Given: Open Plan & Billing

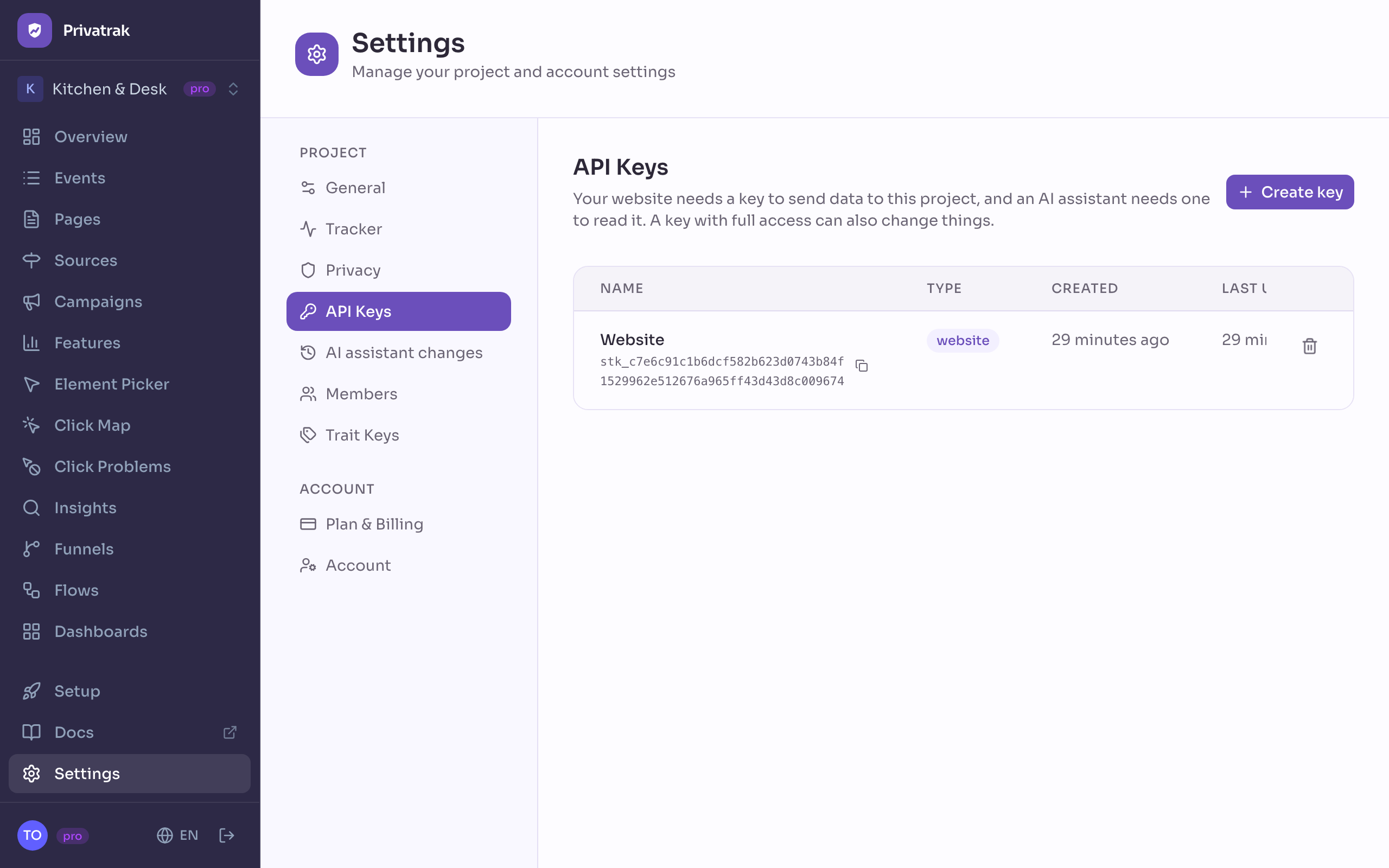Looking at the screenshot, I should click(x=398, y=524).
